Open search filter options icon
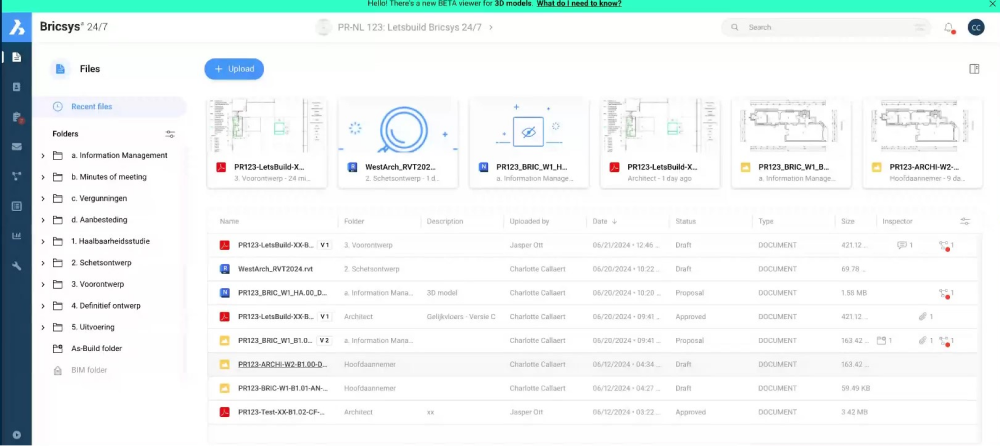1000x446 pixels. [920, 27]
